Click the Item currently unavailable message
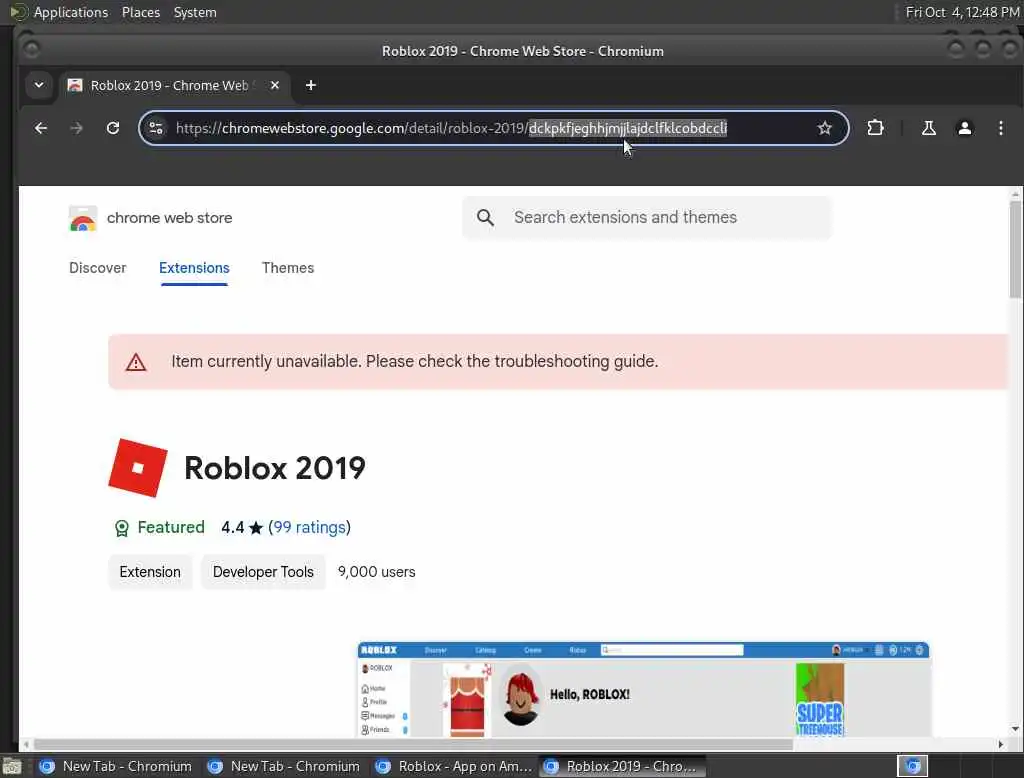1024x778 pixels. (x=415, y=361)
